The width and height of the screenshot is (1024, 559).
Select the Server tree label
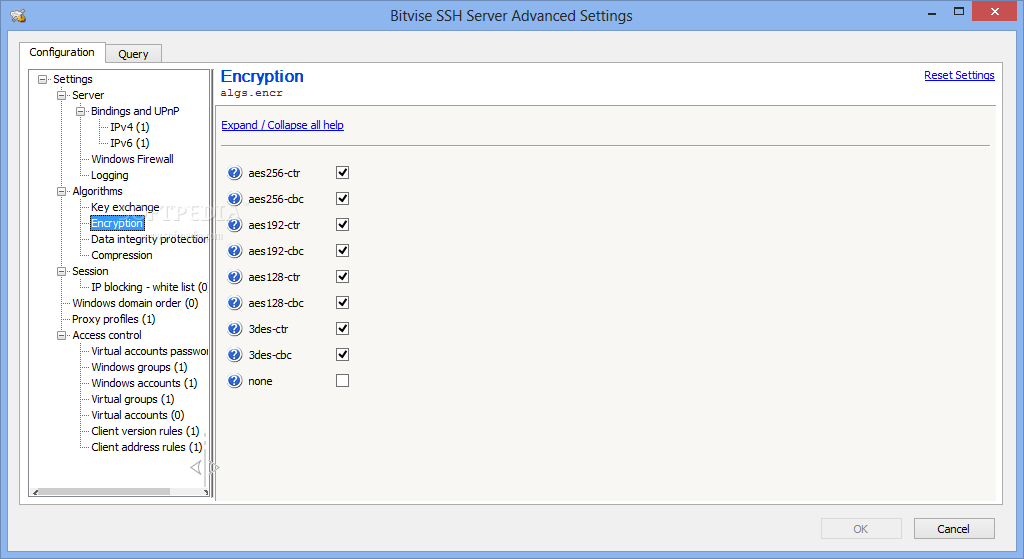click(x=88, y=95)
